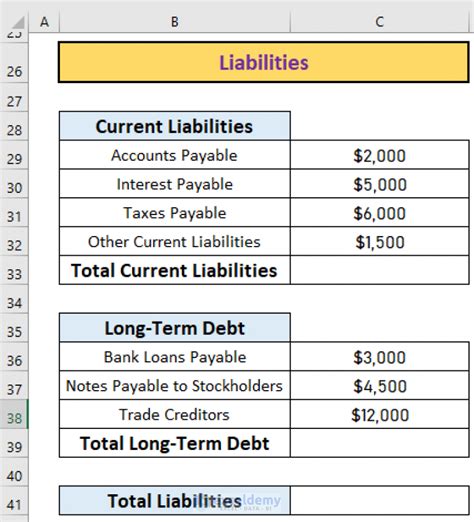
Task: Select the Current Liabilities header cell
Action: click(175, 126)
